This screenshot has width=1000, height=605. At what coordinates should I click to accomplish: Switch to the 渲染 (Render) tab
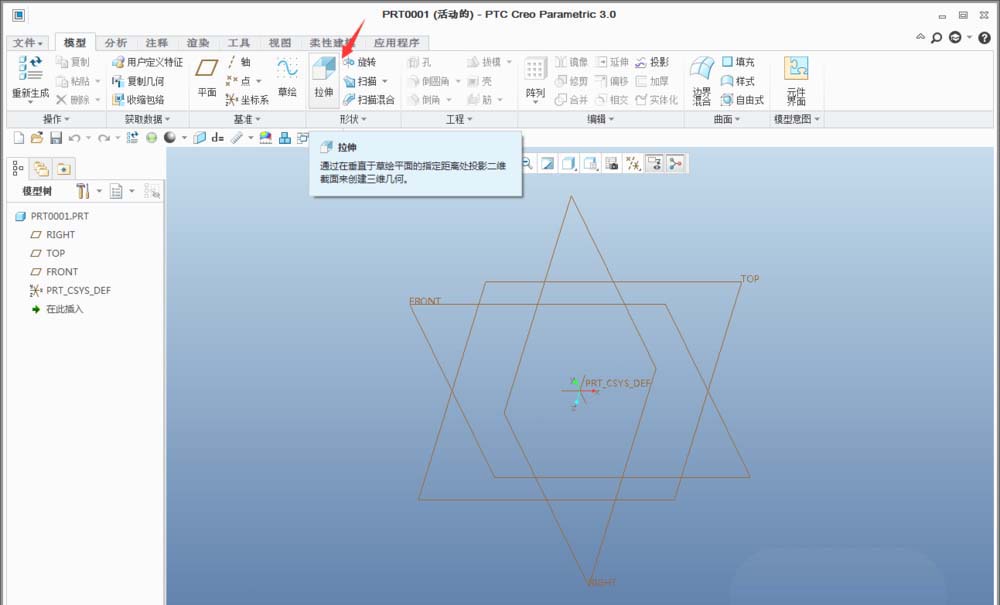[198, 43]
